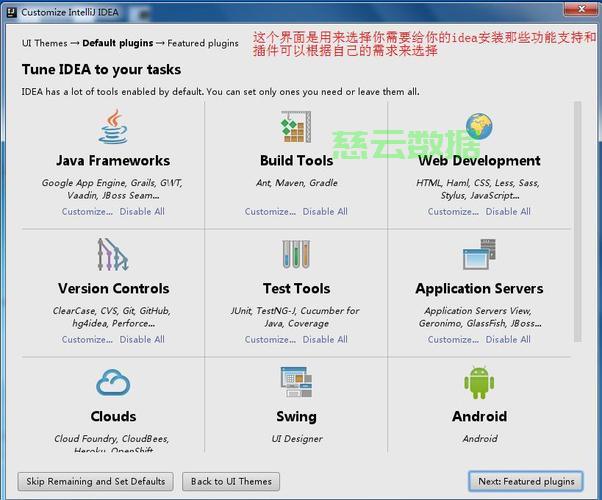602x500 pixels.
Task: Click the 'ClearCase, CVS, Git' description text
Action: pos(112,317)
